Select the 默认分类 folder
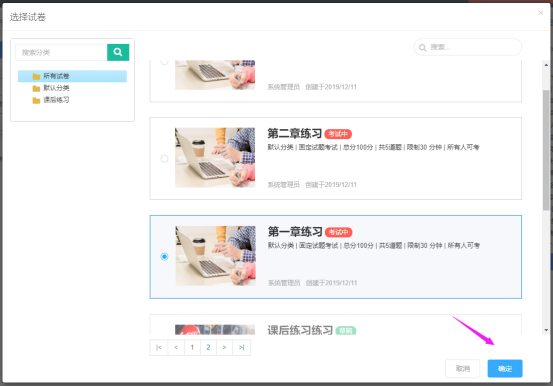This screenshot has width=553, height=387. 56,88
